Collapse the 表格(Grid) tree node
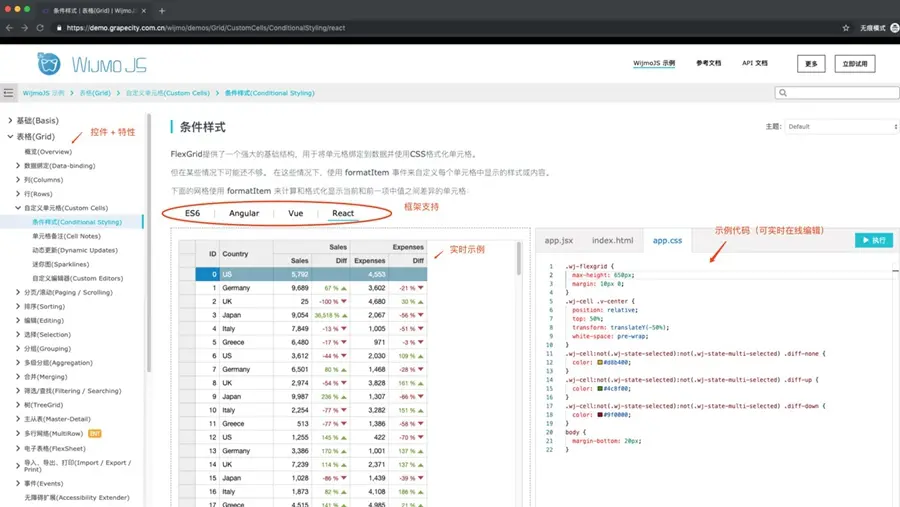Screen dimensions: 900x507 coord(10,137)
